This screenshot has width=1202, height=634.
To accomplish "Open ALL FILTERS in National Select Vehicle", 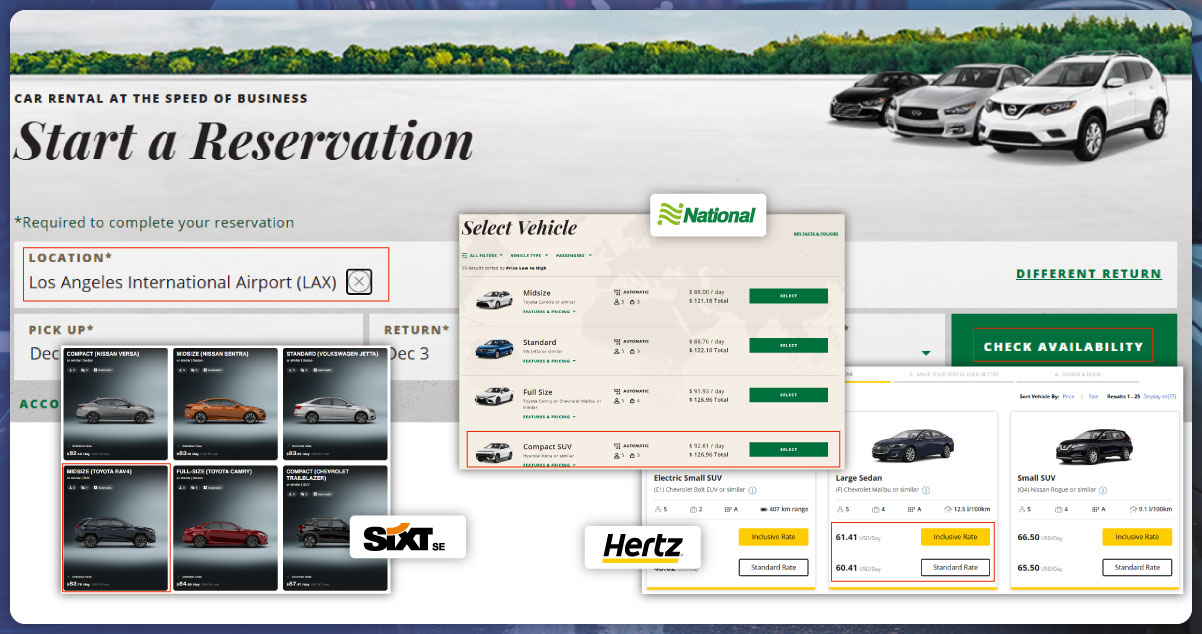I will point(481,255).
